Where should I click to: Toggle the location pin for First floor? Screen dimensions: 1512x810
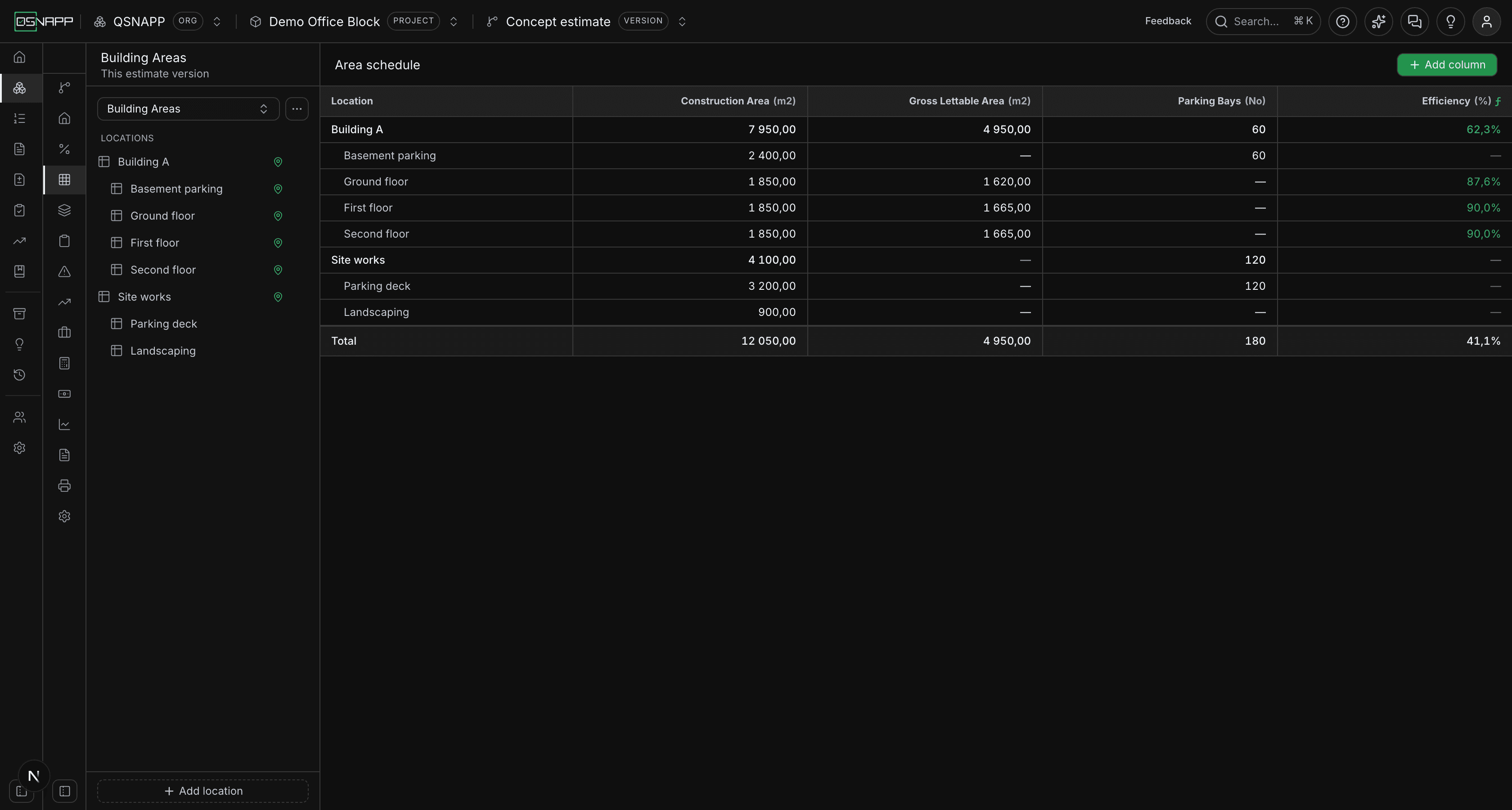click(x=278, y=243)
